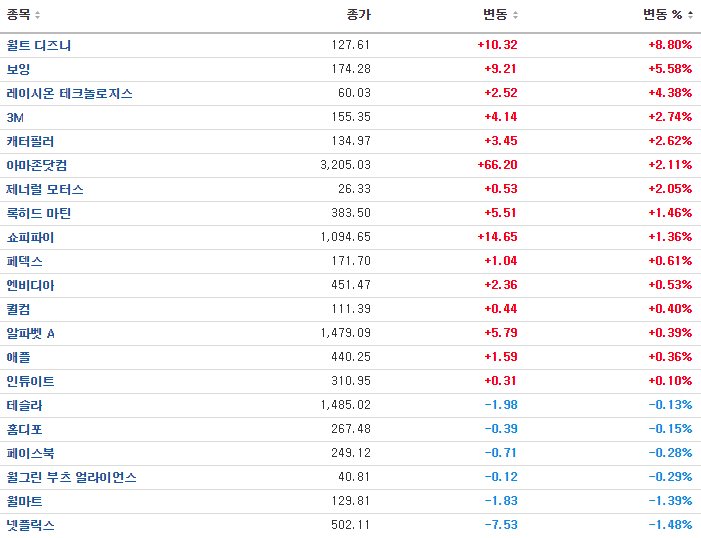
Task: Select change value +10.32
Action: (x=497, y=45)
